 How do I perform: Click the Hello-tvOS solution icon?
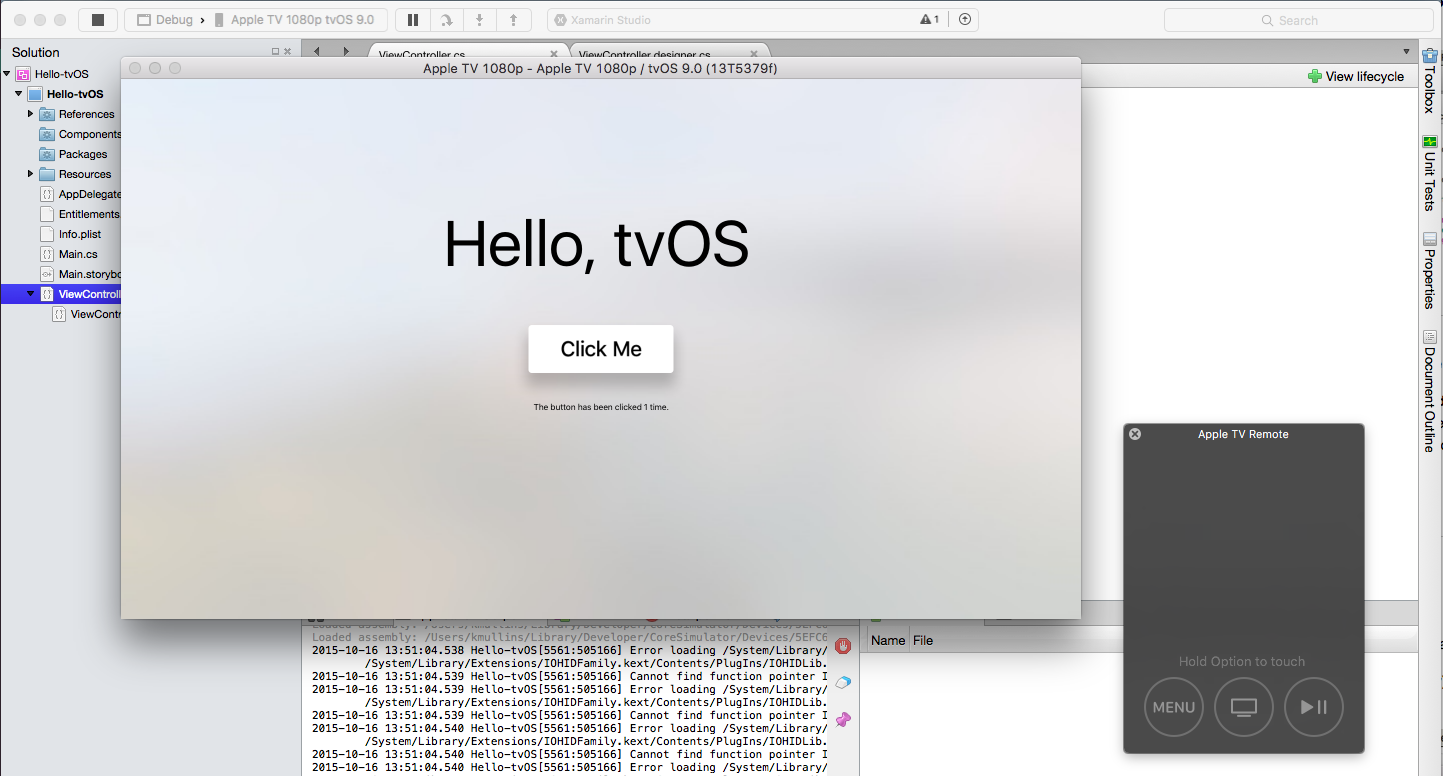tap(23, 74)
